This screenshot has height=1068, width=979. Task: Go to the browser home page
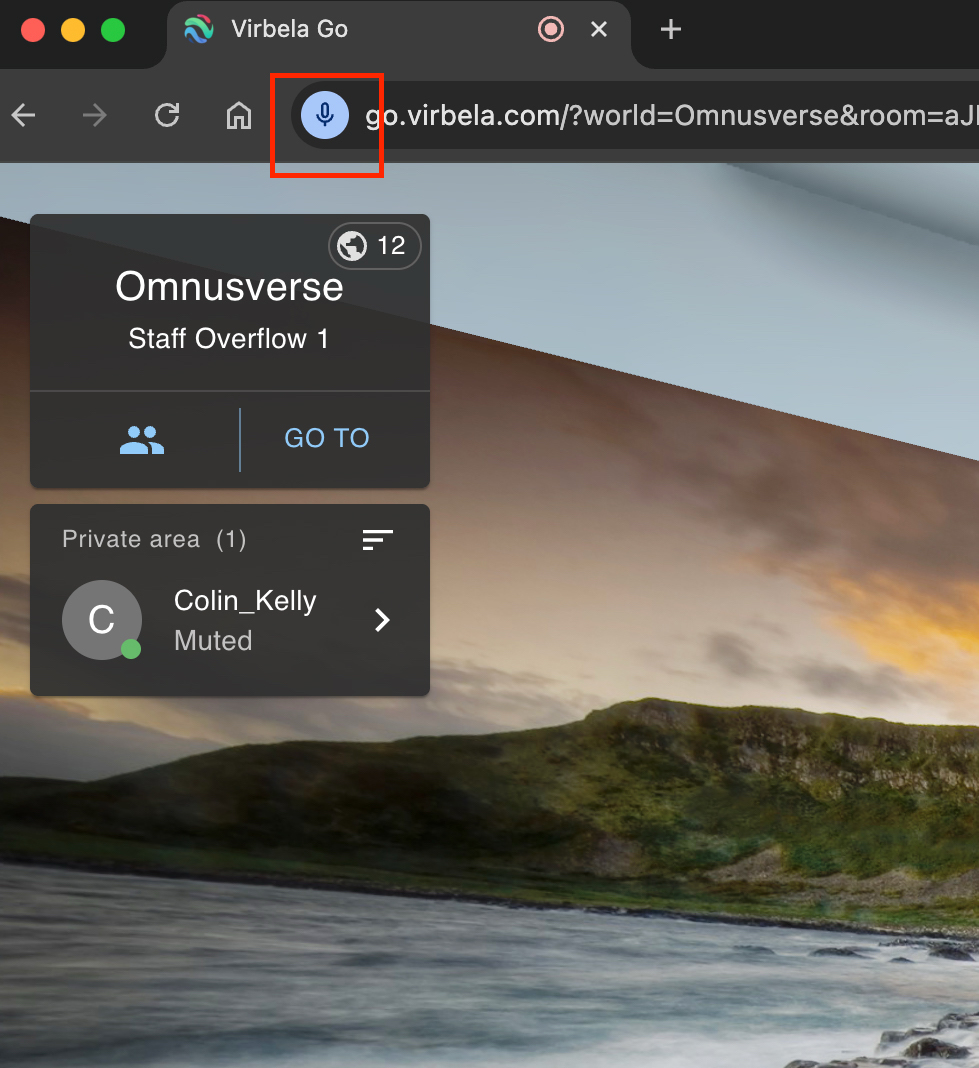[x=238, y=116]
